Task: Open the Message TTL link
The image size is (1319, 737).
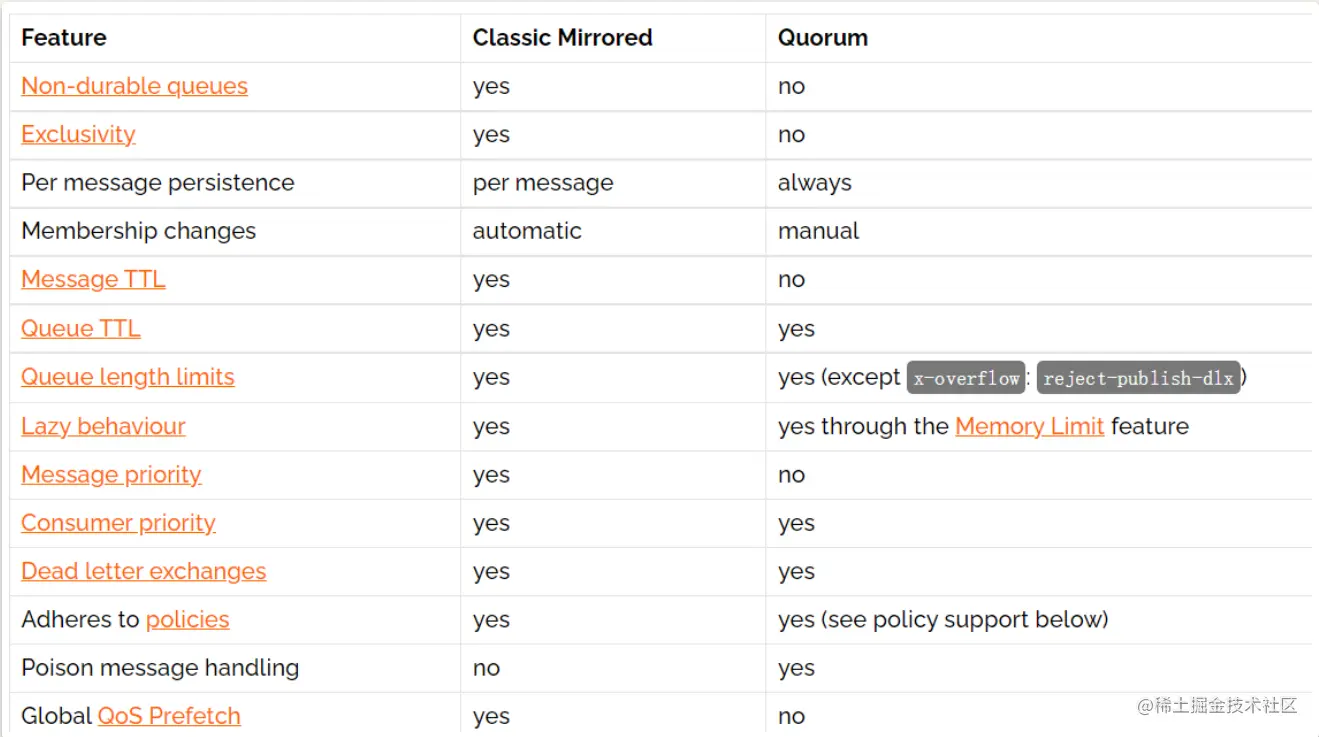Action: pos(93,280)
